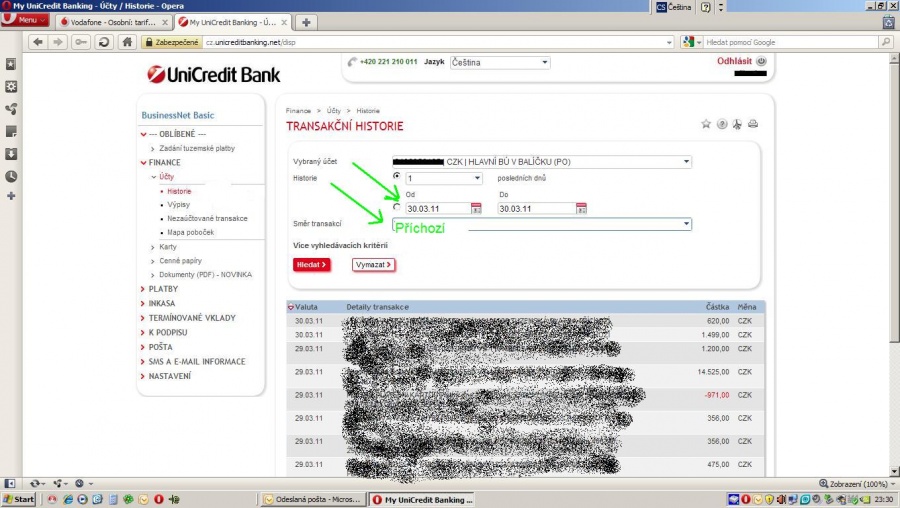Open the address bar history dropdown
This screenshot has width=900, height=508.
(x=669, y=42)
